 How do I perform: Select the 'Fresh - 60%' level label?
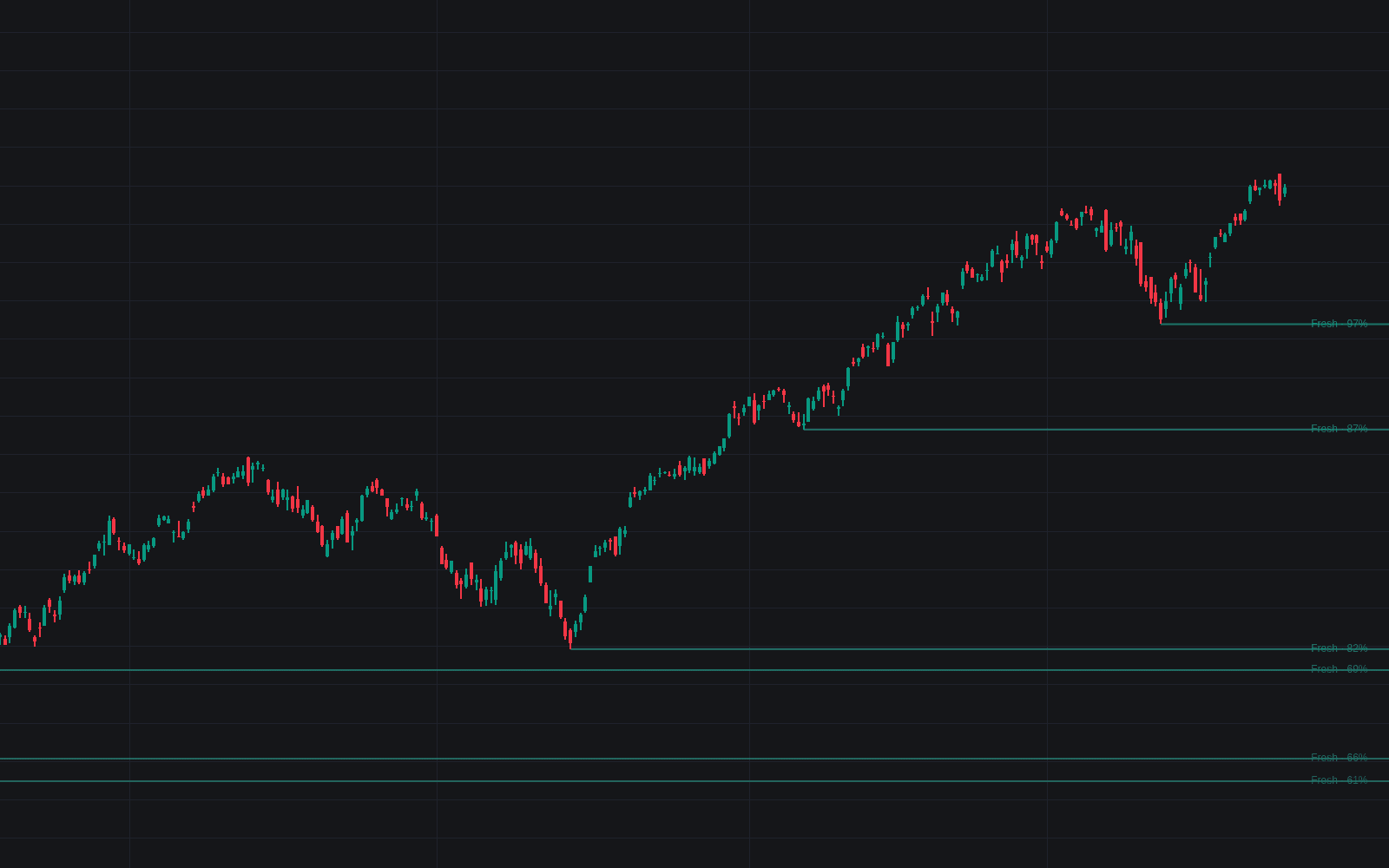[1339, 669]
